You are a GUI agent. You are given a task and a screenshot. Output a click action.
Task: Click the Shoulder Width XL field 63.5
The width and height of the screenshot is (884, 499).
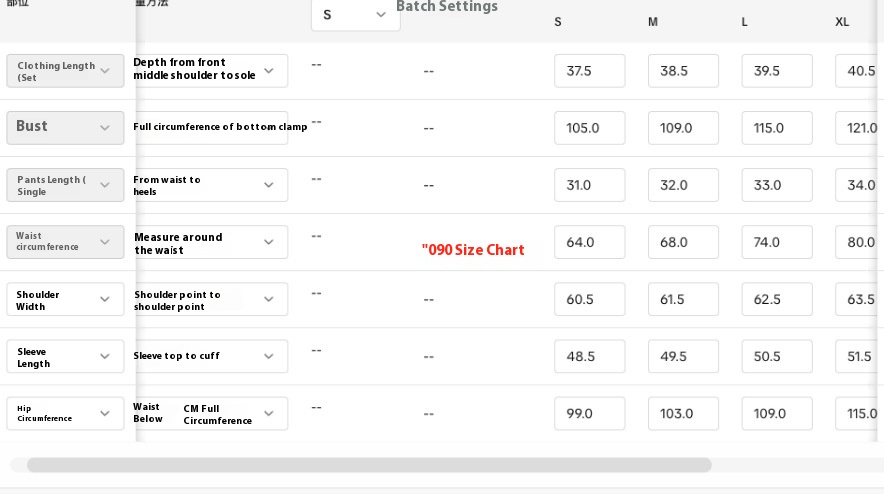pos(858,300)
